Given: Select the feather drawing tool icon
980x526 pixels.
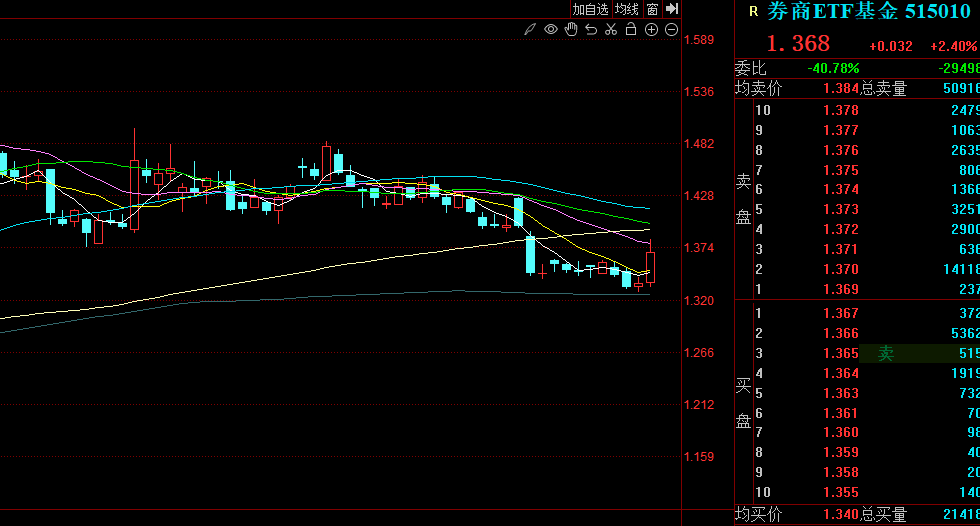Looking at the screenshot, I should pyautogui.click(x=531, y=30).
